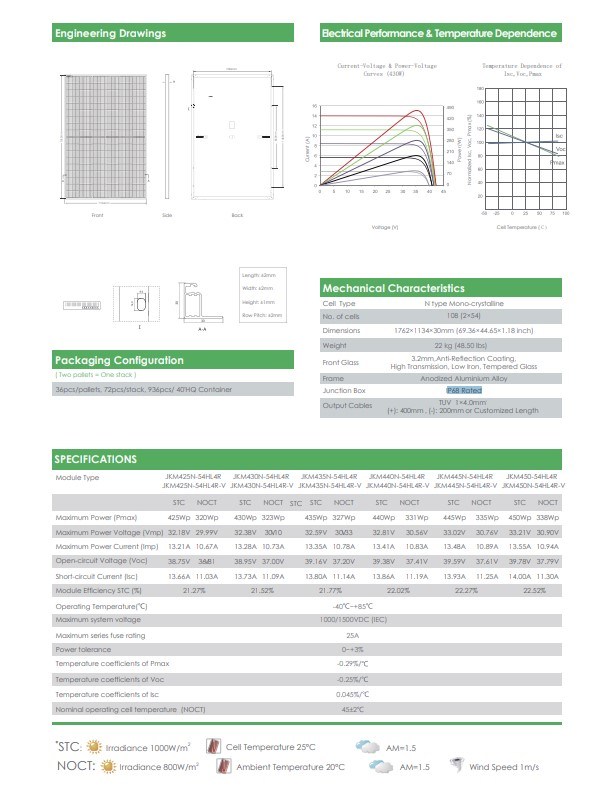611x807 pixels.
Task: Click the cloud icon in the STC row
Action: point(367,747)
